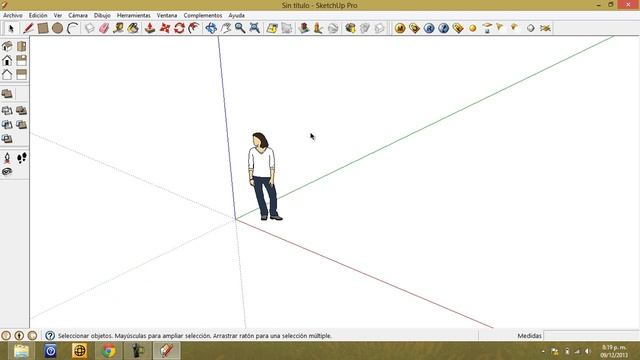The width and height of the screenshot is (640, 360).
Task: Click the Preview Model in Google Earth icon
Action: point(333,28)
